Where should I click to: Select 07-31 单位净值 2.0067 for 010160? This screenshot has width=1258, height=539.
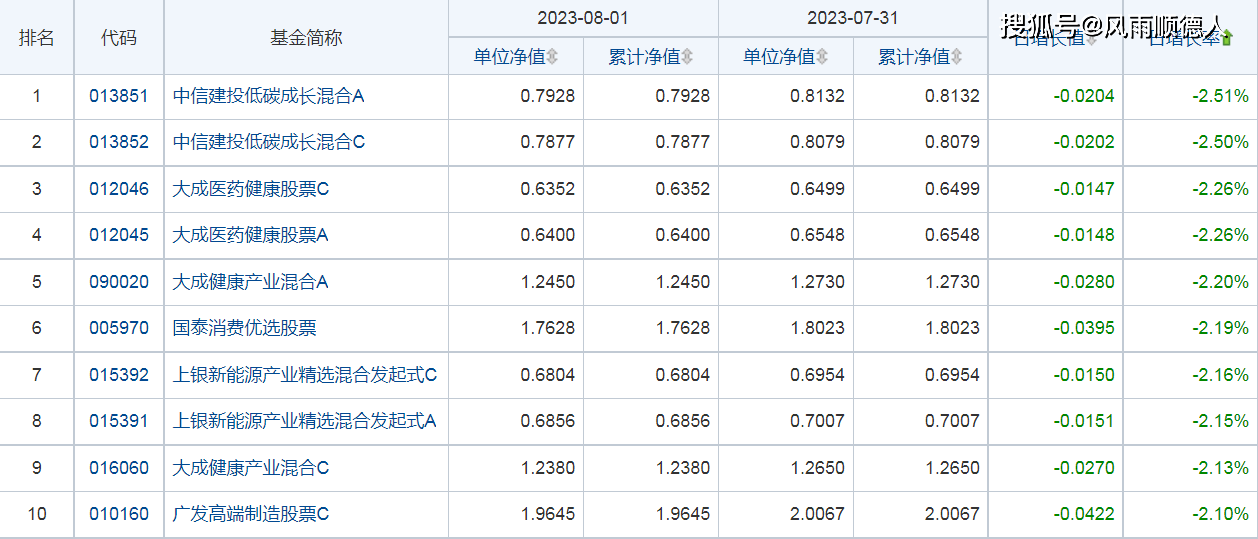pos(818,514)
